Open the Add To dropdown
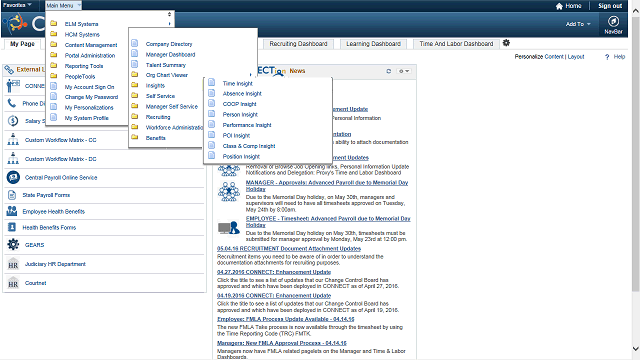The width and height of the screenshot is (640, 360). tap(578, 24)
